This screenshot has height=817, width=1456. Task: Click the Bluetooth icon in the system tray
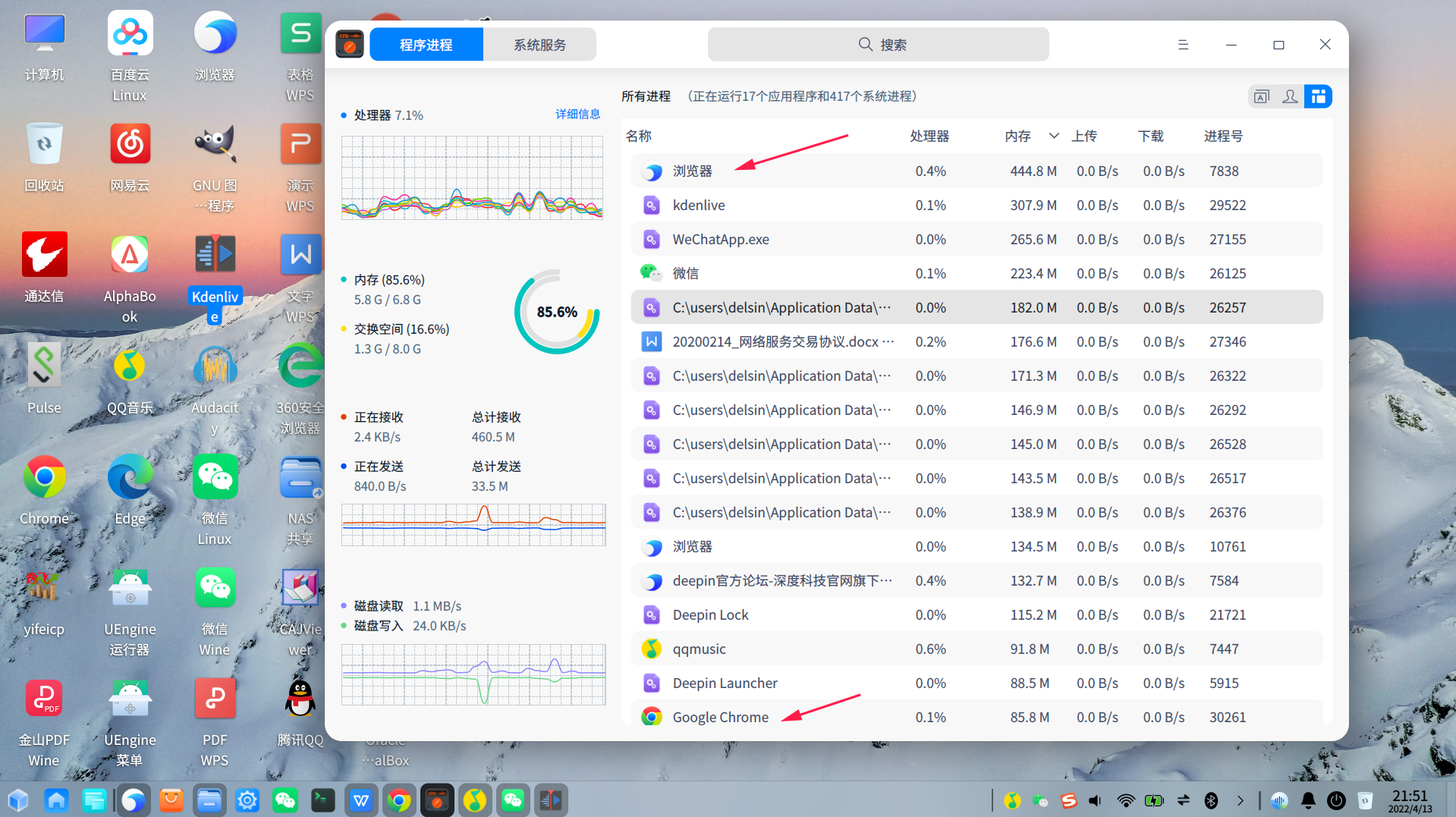point(1211,800)
